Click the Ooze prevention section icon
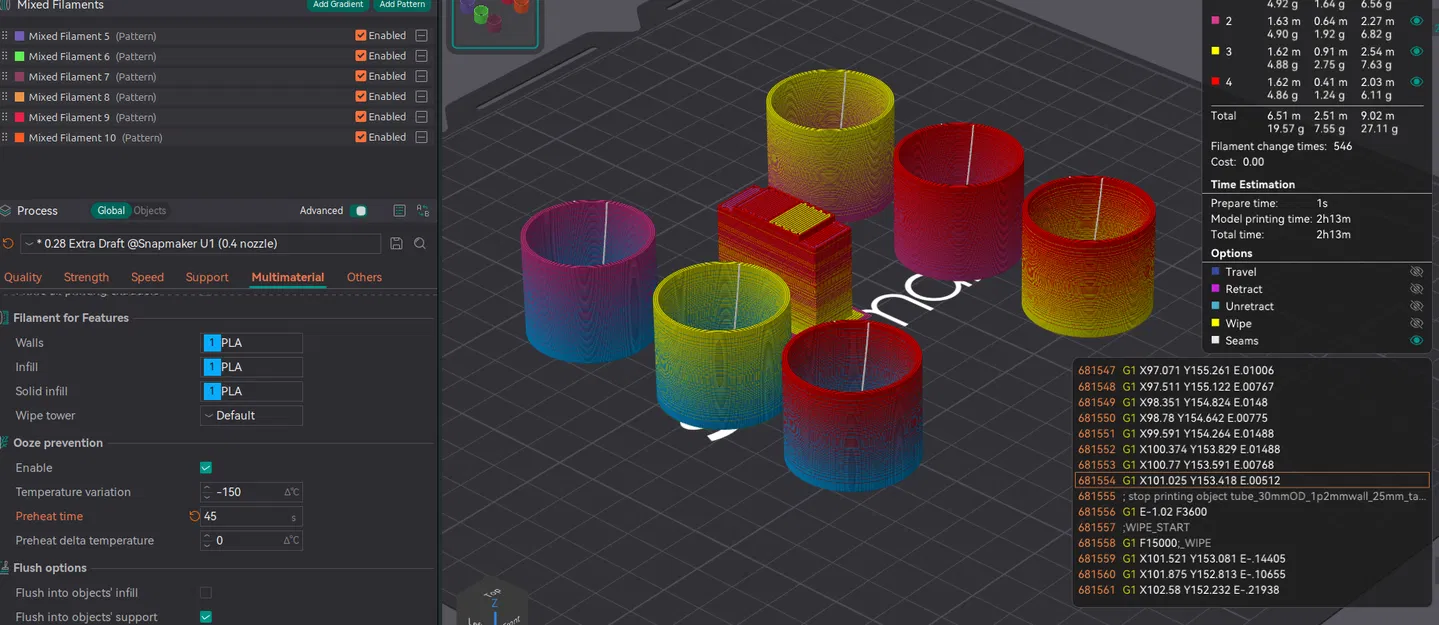Image resolution: width=1439 pixels, height=625 pixels. point(5,443)
